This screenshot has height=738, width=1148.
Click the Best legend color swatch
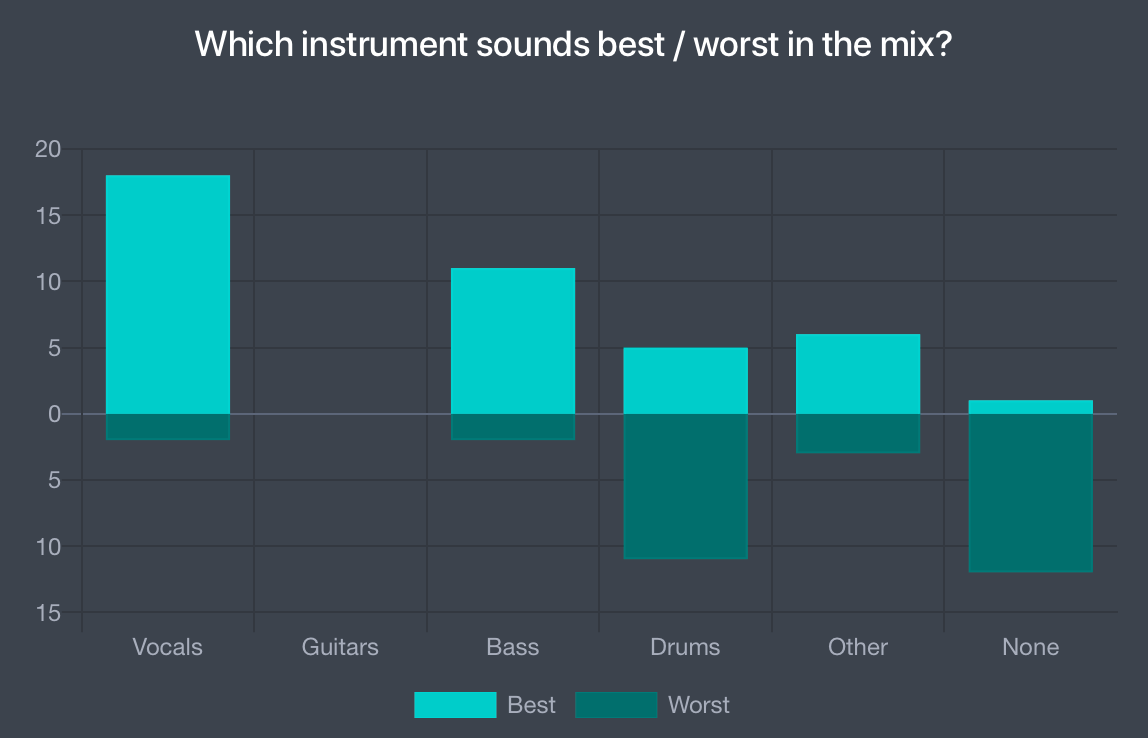pos(455,705)
